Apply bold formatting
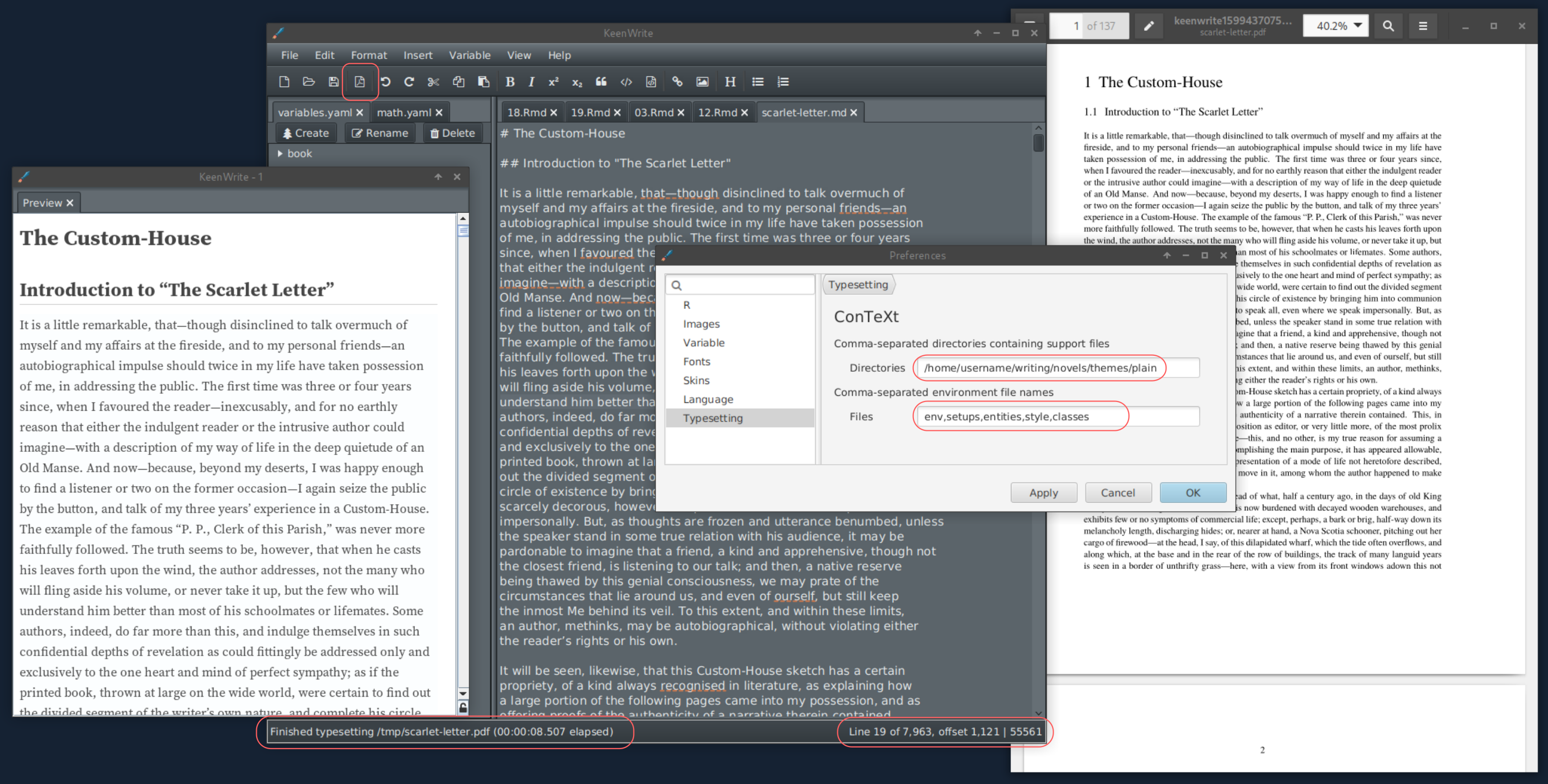This screenshot has width=1548, height=784. point(510,82)
